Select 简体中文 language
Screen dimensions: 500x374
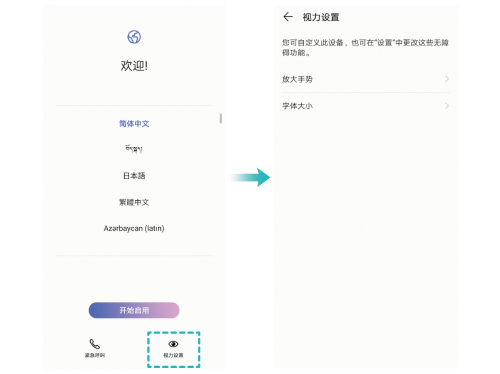pyautogui.click(x=134, y=124)
